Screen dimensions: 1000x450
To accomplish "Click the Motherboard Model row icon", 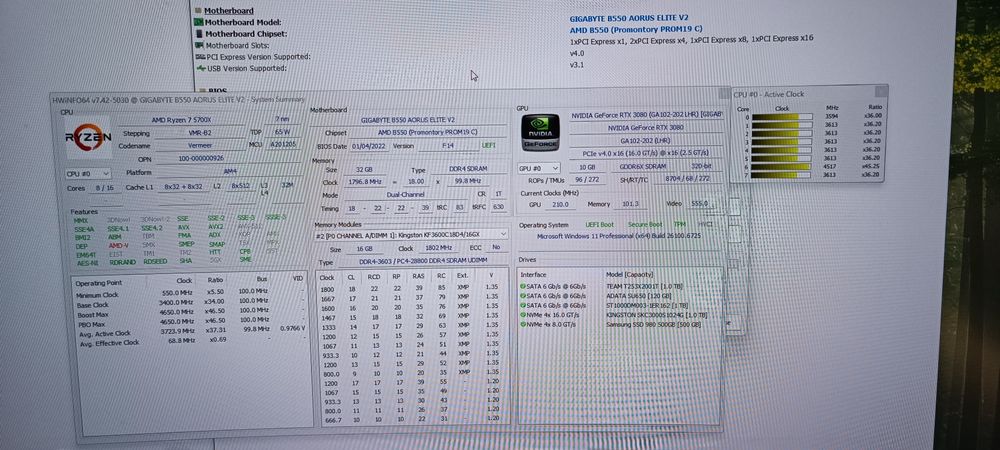I will [199, 22].
